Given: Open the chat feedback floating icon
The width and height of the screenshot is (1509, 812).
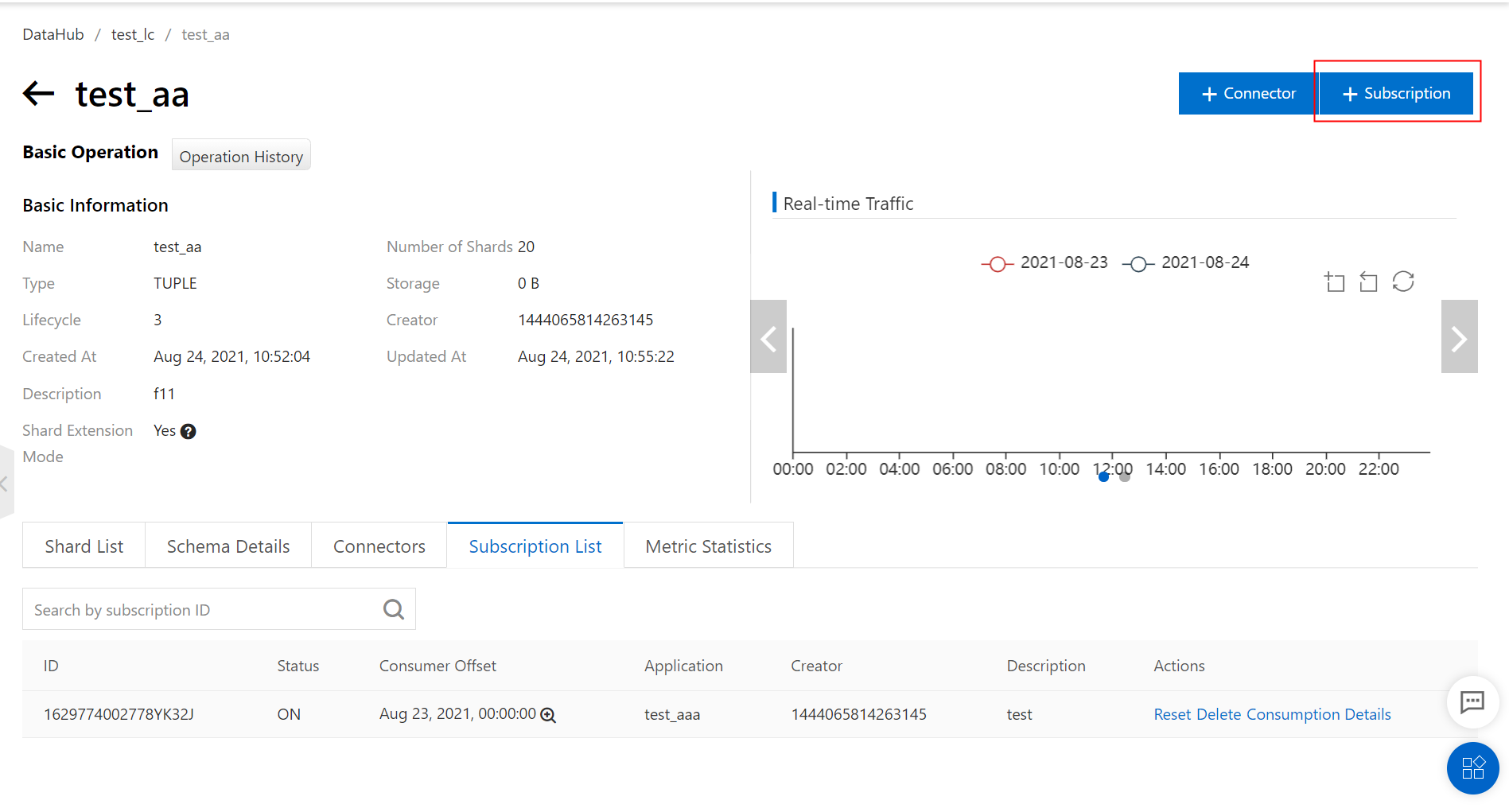Looking at the screenshot, I should coord(1472,701).
